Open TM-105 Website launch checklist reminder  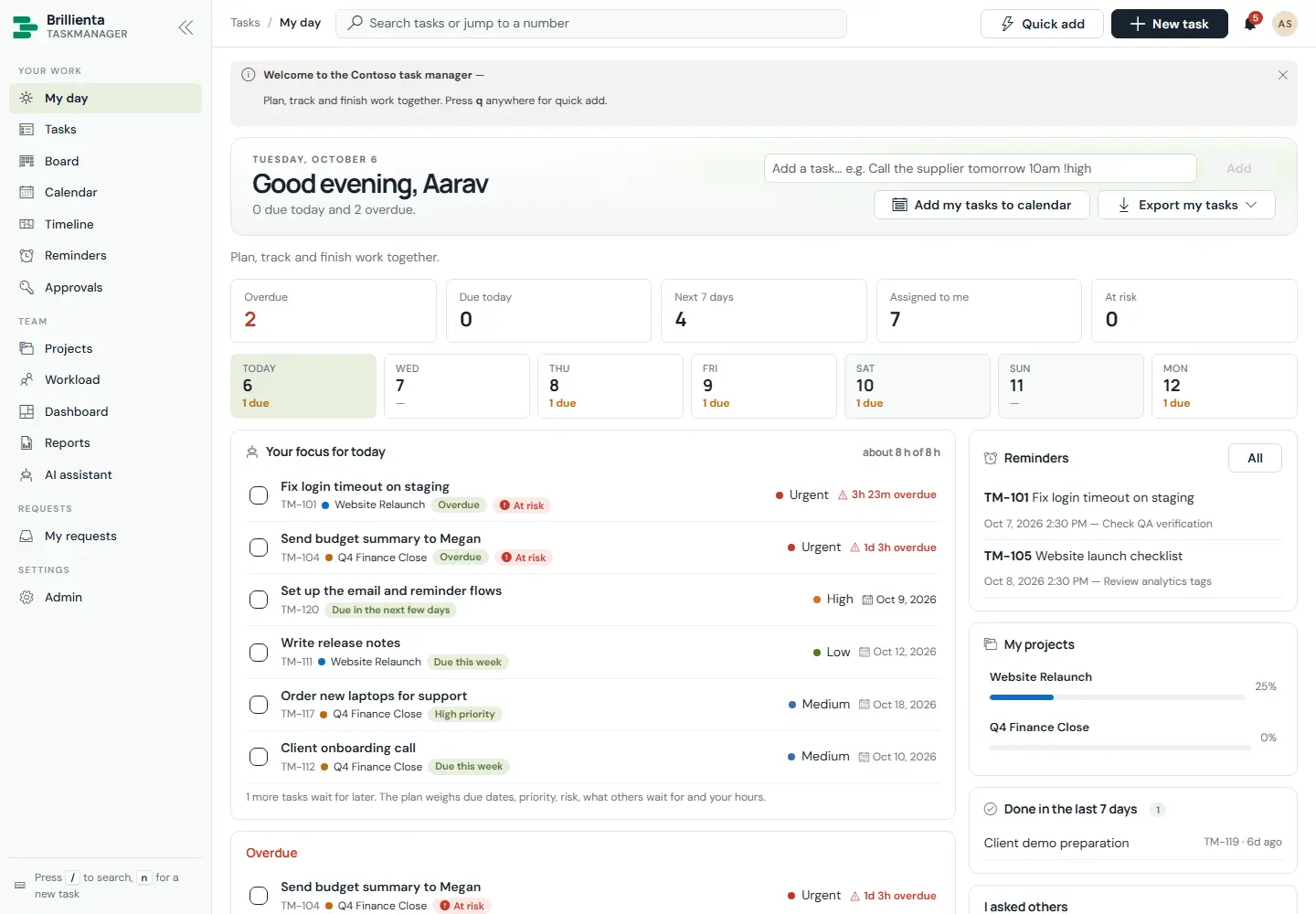click(x=1132, y=568)
